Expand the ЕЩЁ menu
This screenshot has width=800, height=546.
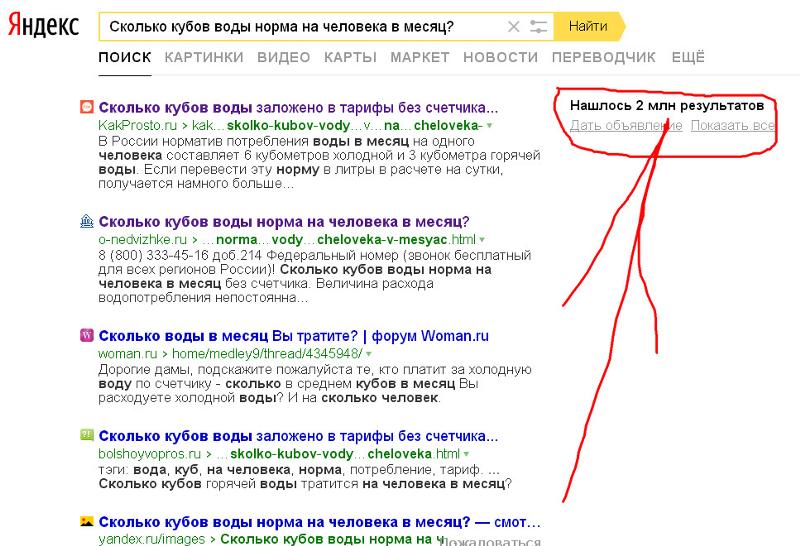[688, 57]
